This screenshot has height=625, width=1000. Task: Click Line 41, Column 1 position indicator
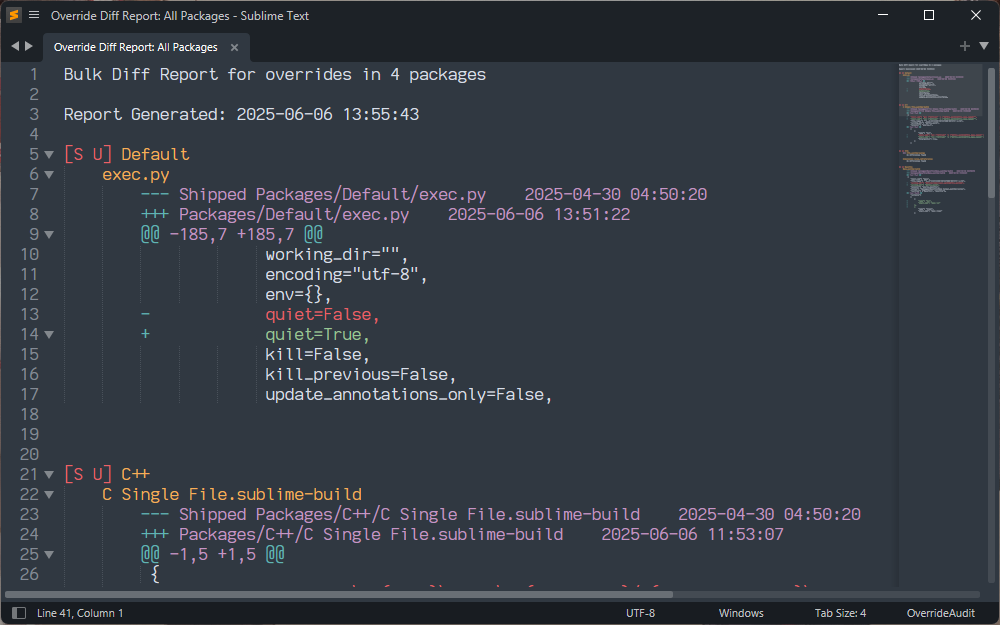(80, 613)
